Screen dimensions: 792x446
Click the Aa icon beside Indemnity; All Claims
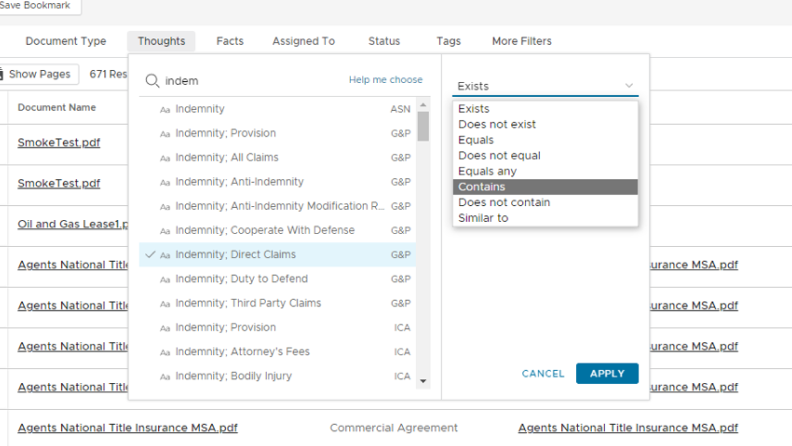(x=165, y=158)
